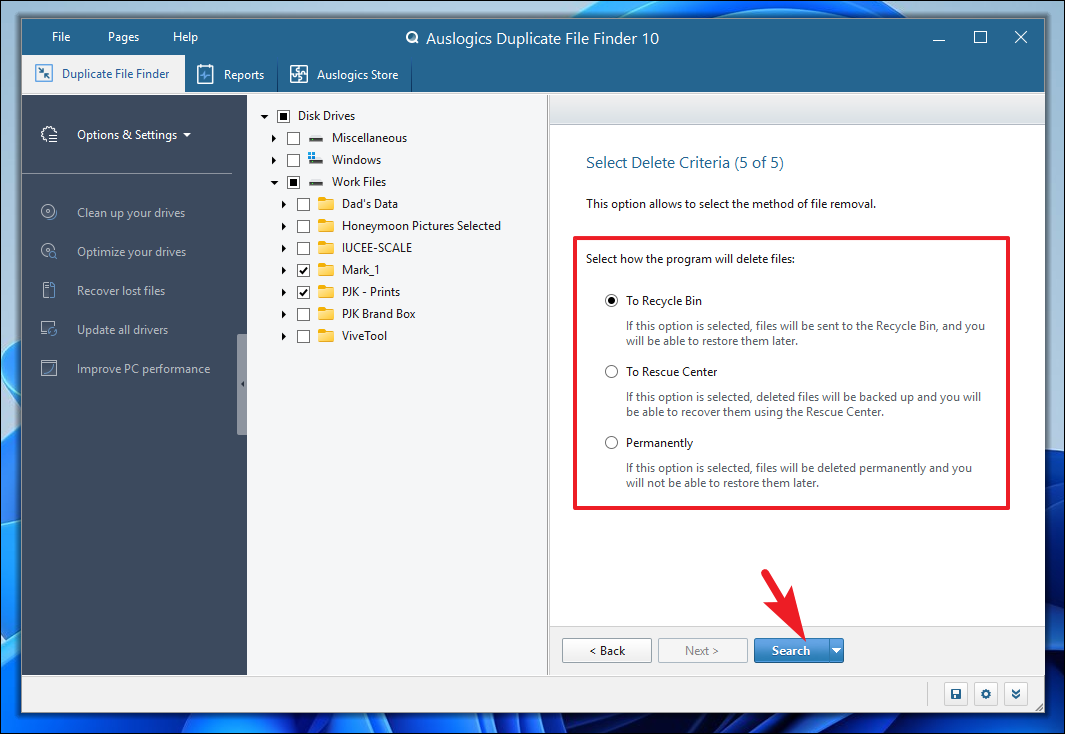Check the PJK Brand Box checkbox
The height and width of the screenshot is (734, 1065).
[304, 314]
